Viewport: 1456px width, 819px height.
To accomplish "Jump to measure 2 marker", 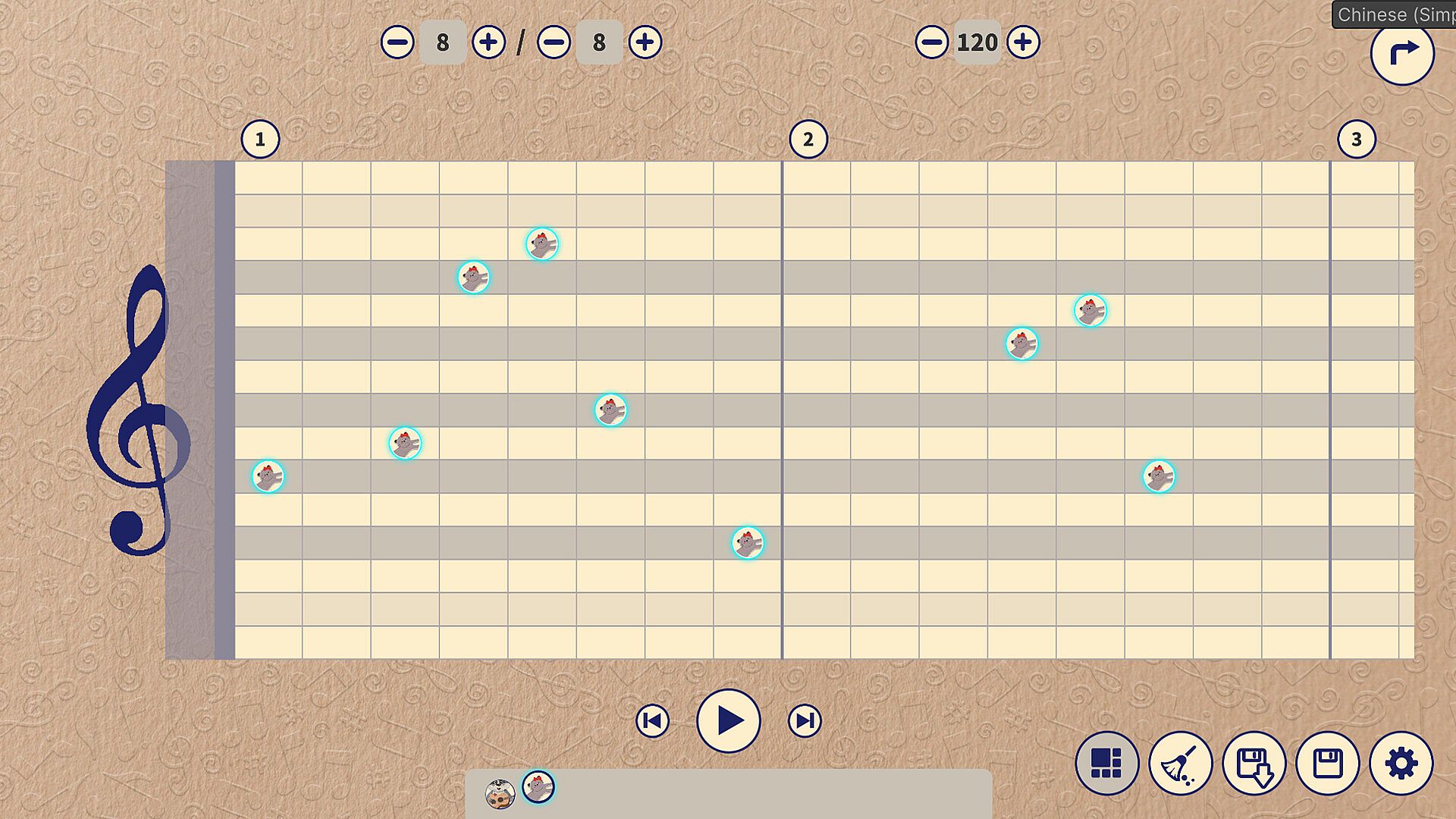I will (x=808, y=140).
